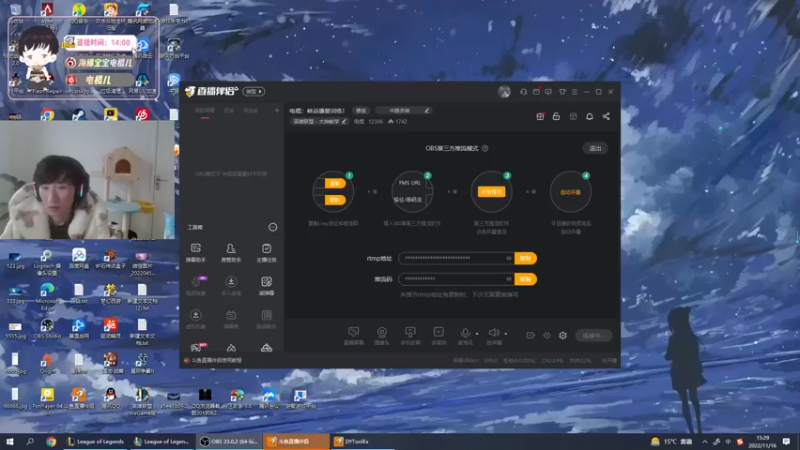The width and height of the screenshot is (800, 450).
Task: Open the 弹幕助手 tool in toolbox
Action: coord(195,253)
